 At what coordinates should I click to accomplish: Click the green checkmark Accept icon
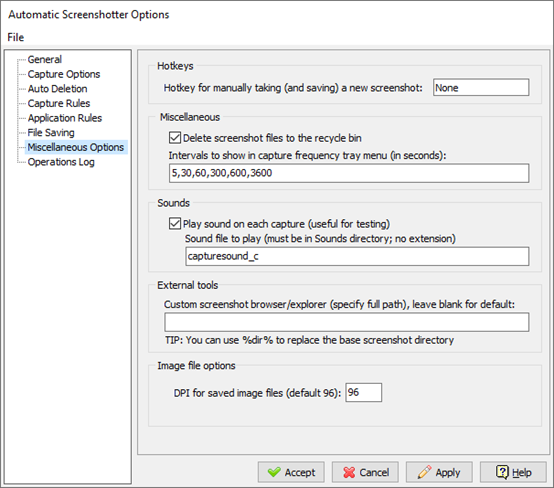point(274,472)
